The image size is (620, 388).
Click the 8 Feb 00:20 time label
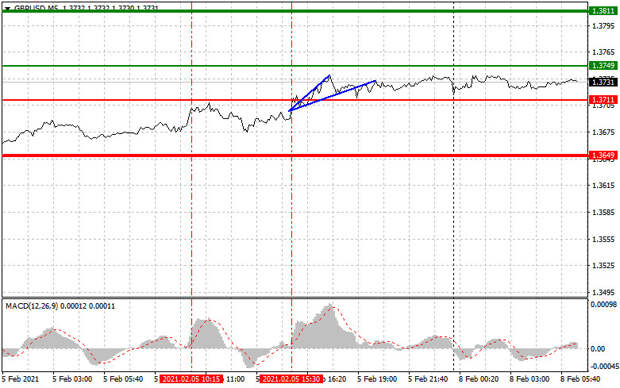coord(478,379)
